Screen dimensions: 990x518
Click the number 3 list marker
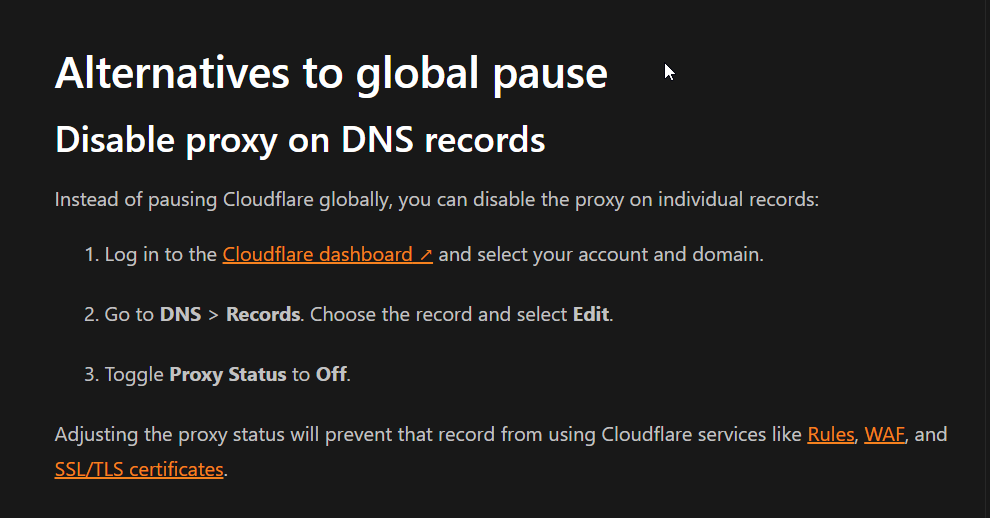point(92,375)
